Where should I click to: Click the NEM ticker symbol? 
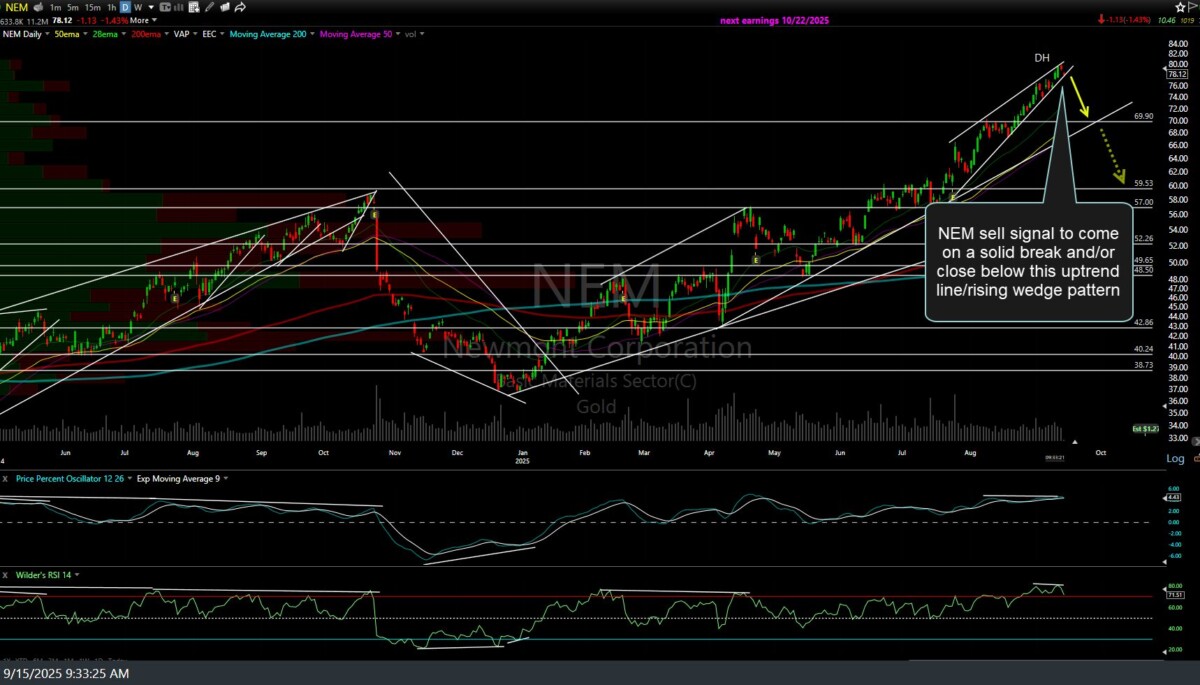pos(15,7)
